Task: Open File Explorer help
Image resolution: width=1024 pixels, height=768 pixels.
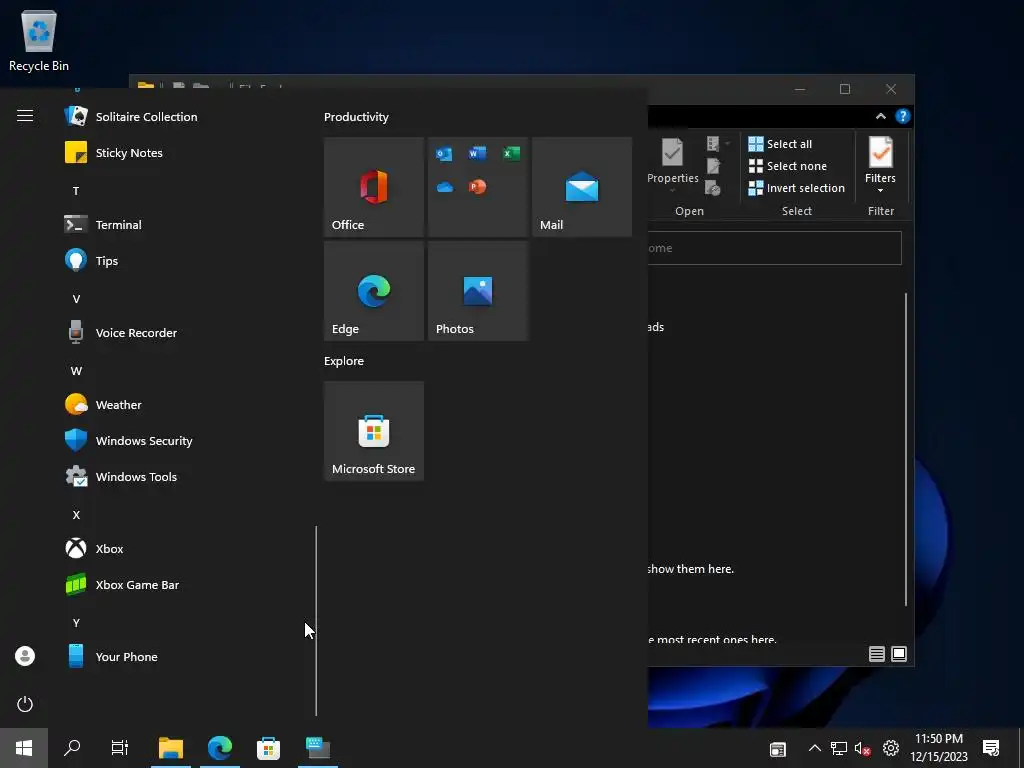Action: [x=903, y=116]
